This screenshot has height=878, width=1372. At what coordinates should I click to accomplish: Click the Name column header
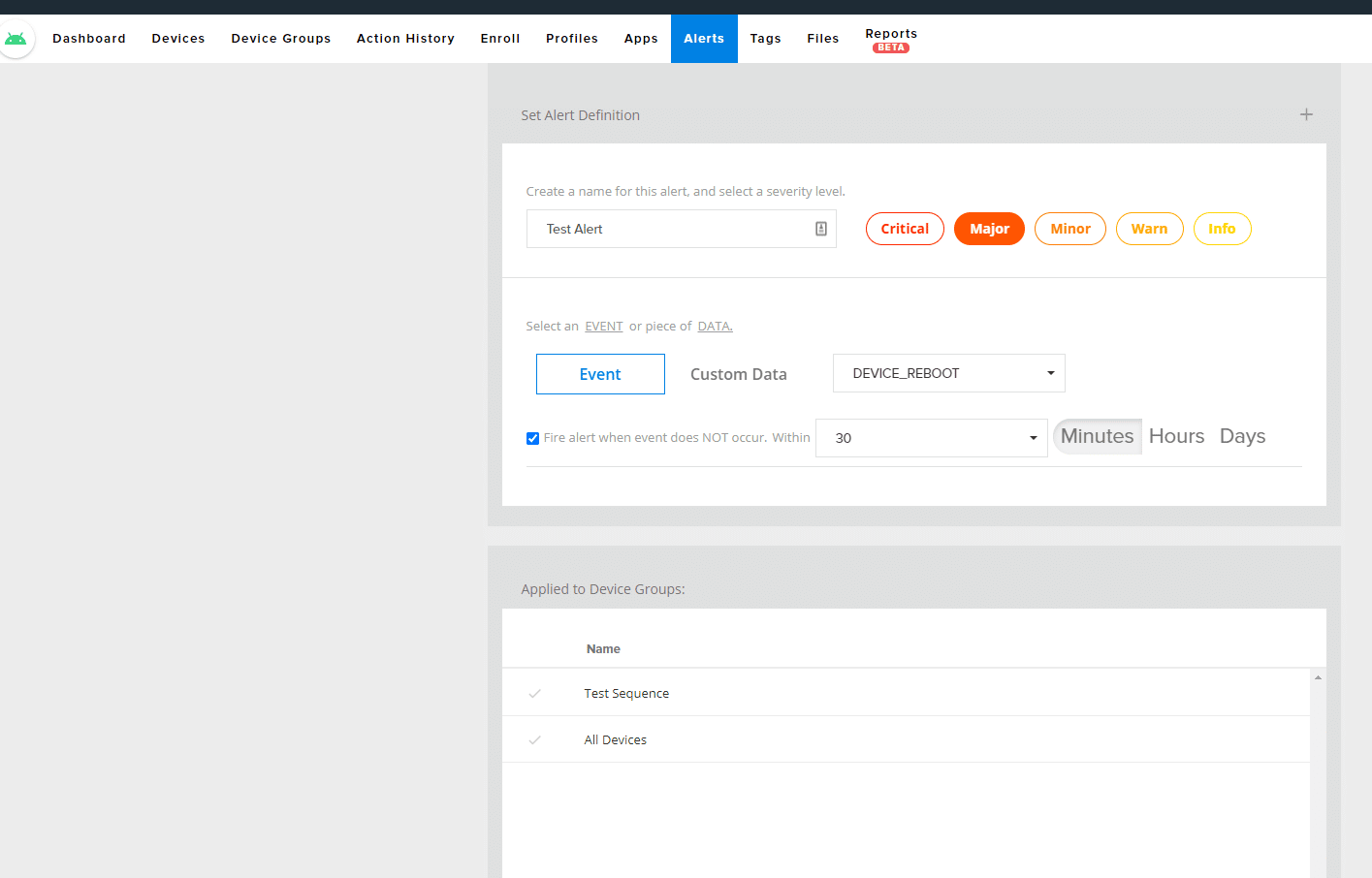click(603, 649)
